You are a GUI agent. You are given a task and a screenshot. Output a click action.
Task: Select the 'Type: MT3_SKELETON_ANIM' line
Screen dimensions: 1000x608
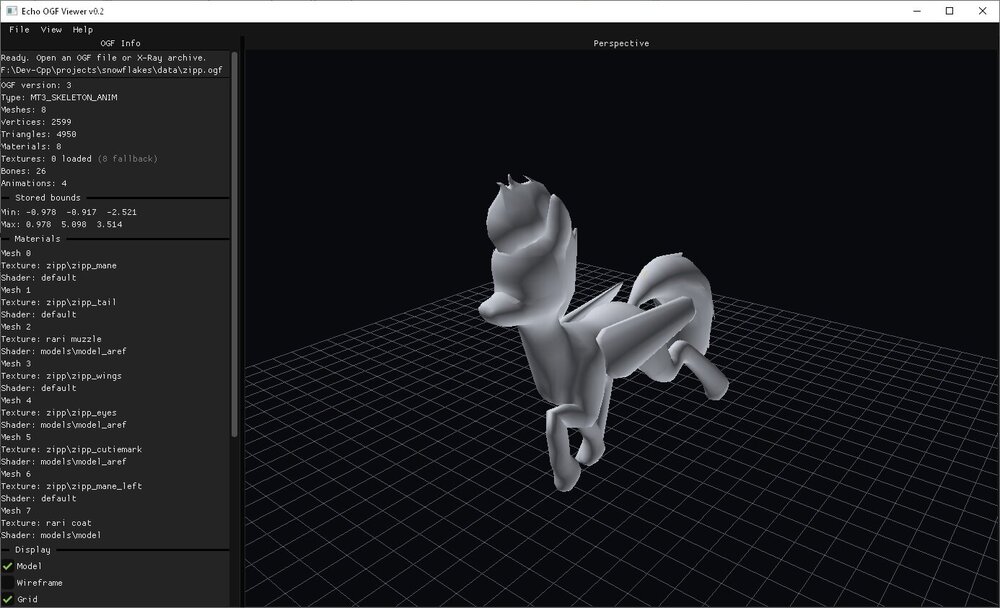[x=59, y=97]
